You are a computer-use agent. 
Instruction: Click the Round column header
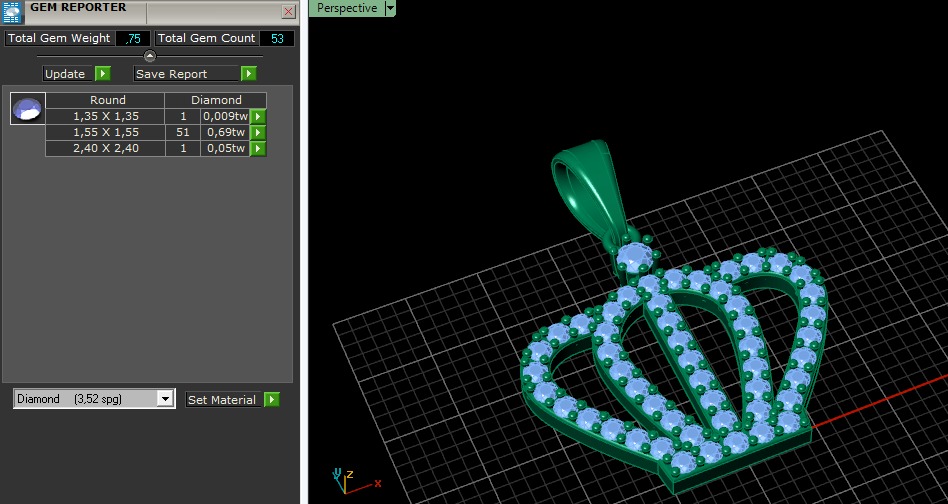[105, 100]
